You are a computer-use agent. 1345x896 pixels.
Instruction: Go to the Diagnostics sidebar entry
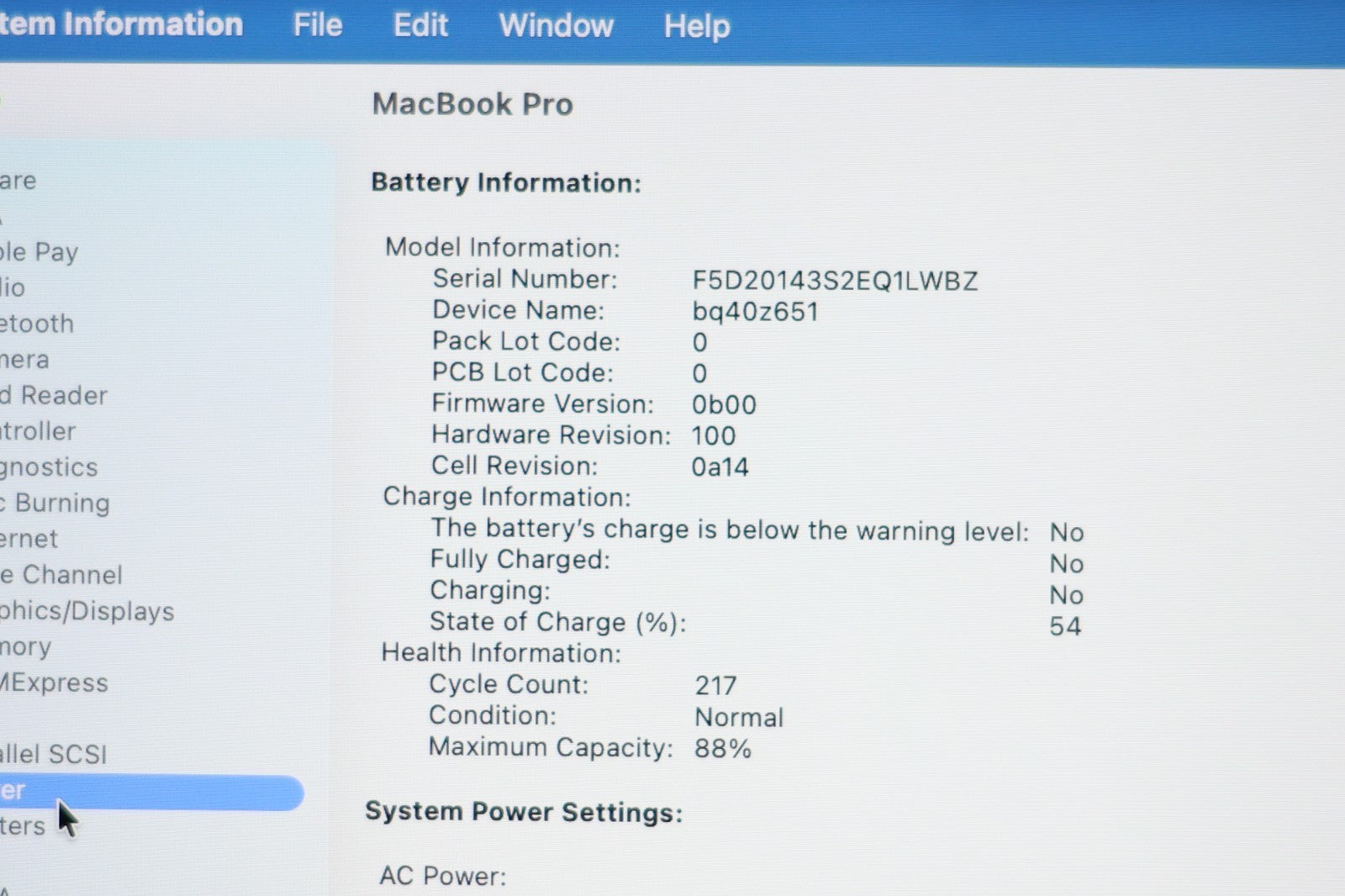49,467
